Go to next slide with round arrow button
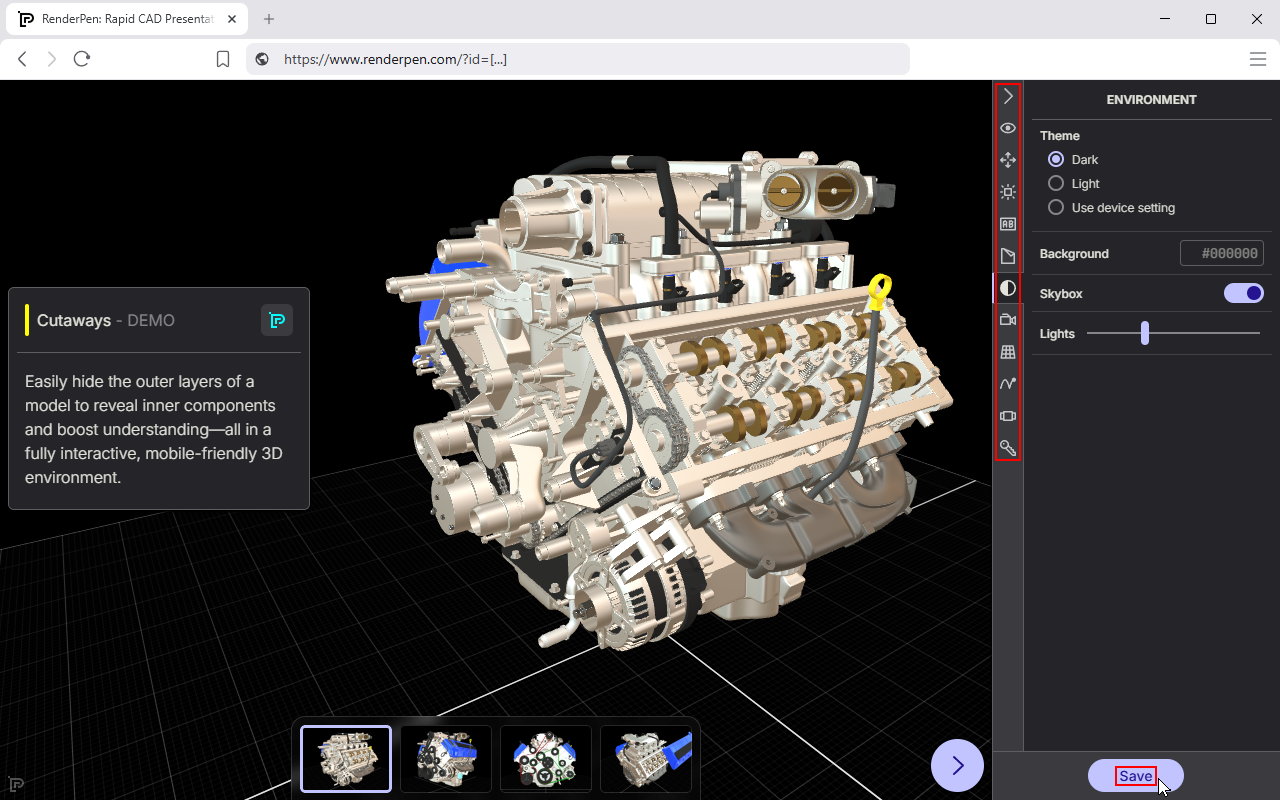 957,766
